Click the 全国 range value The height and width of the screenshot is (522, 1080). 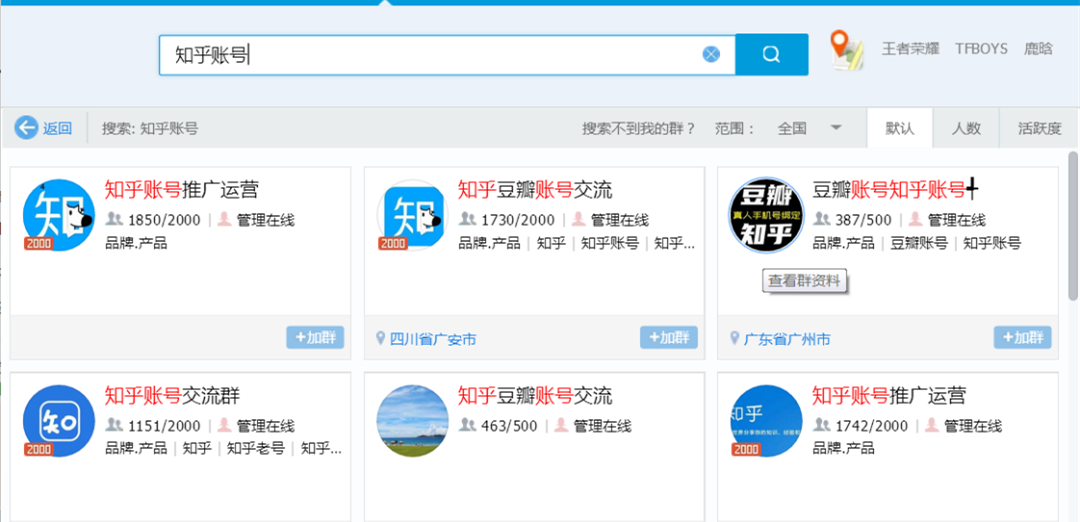792,128
